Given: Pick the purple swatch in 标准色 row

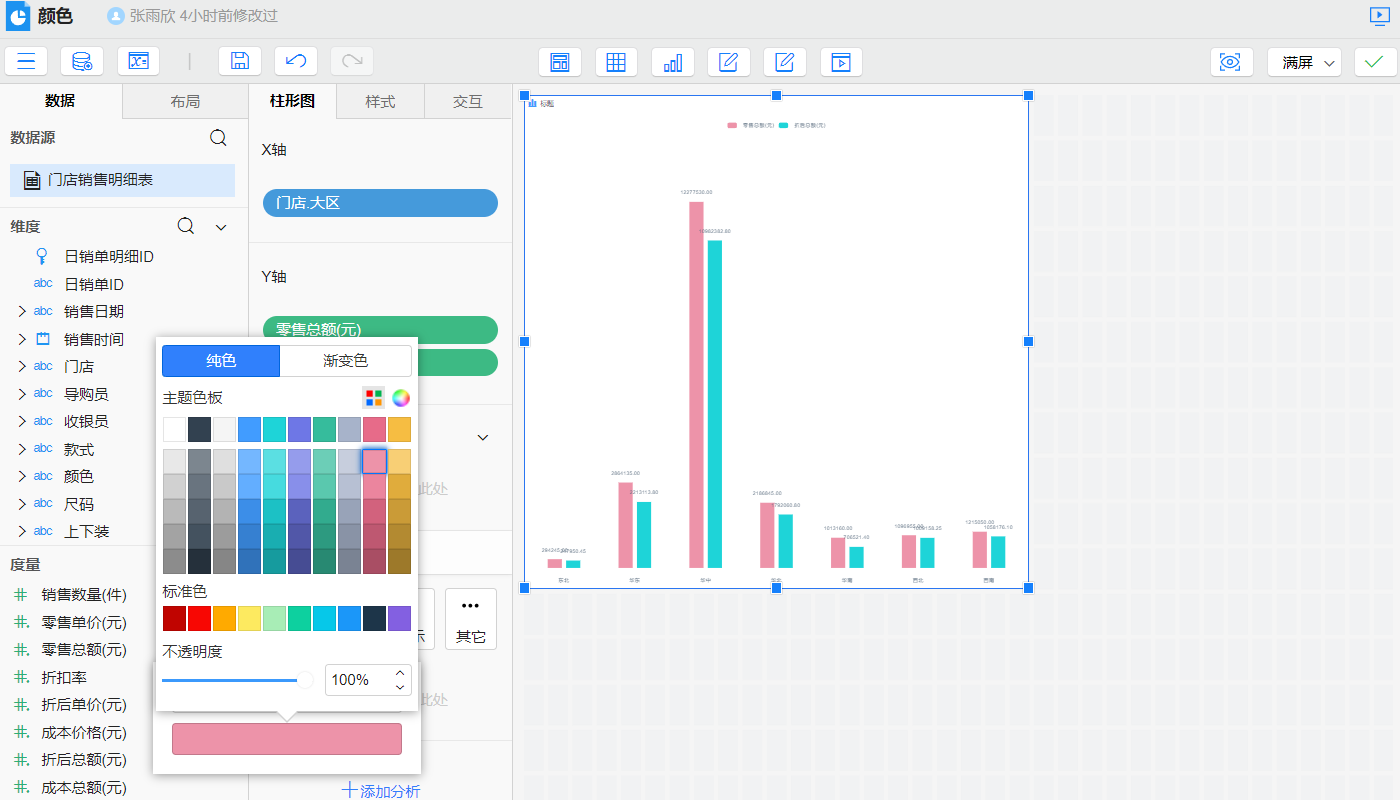Looking at the screenshot, I should (x=399, y=618).
